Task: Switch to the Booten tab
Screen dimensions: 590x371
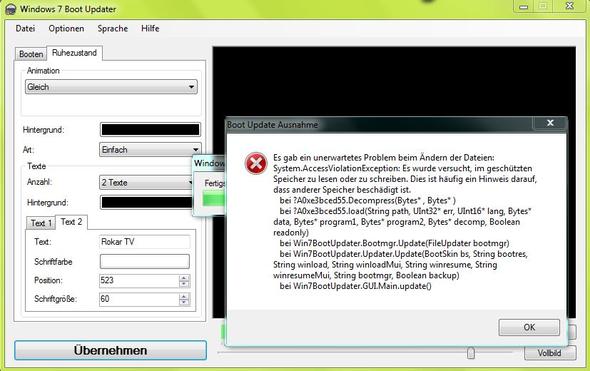Action: 31,54
